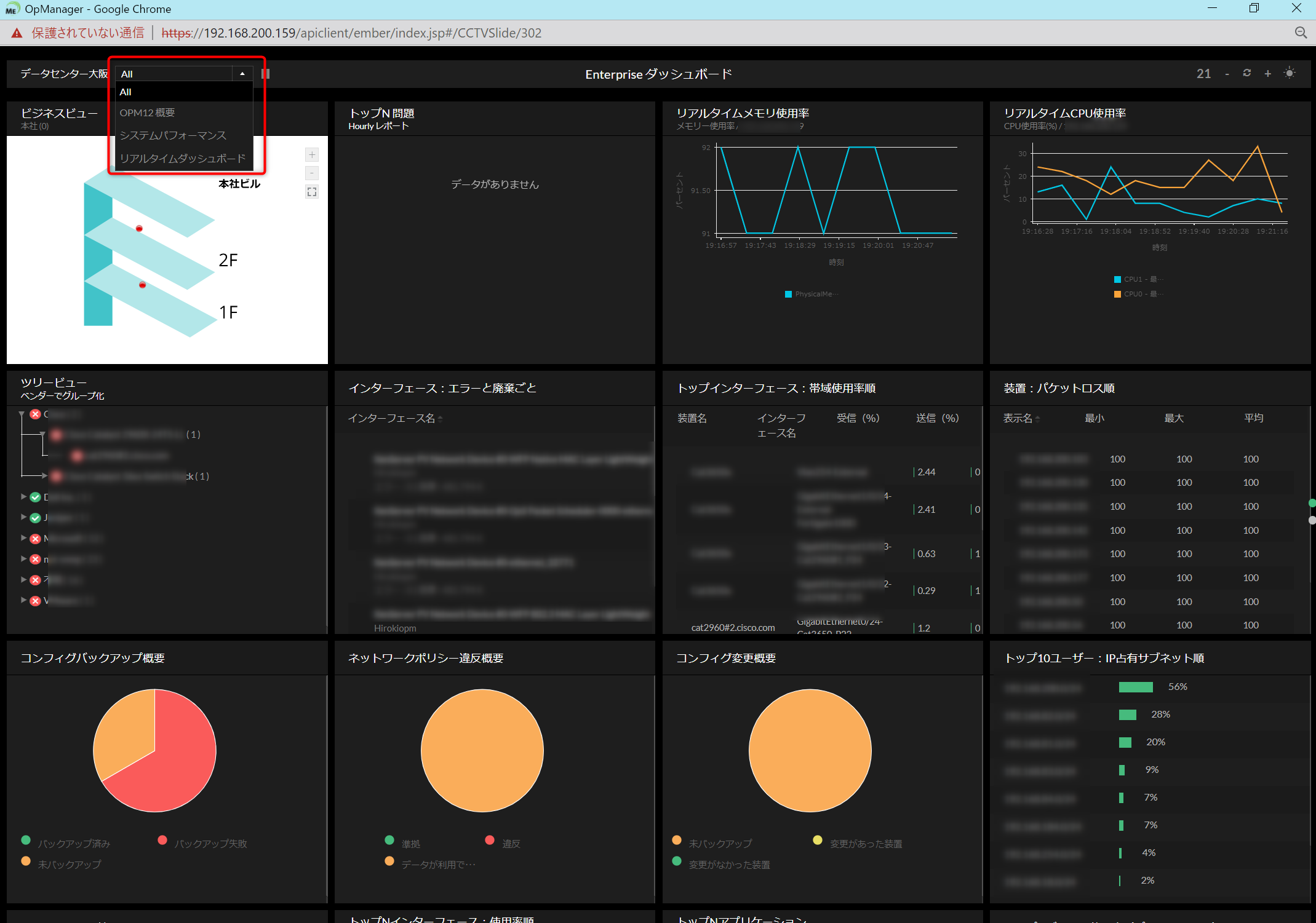This screenshot has height=923, width=1316.
Task: Expand the last vendor node starting with V
Action: [x=23, y=600]
